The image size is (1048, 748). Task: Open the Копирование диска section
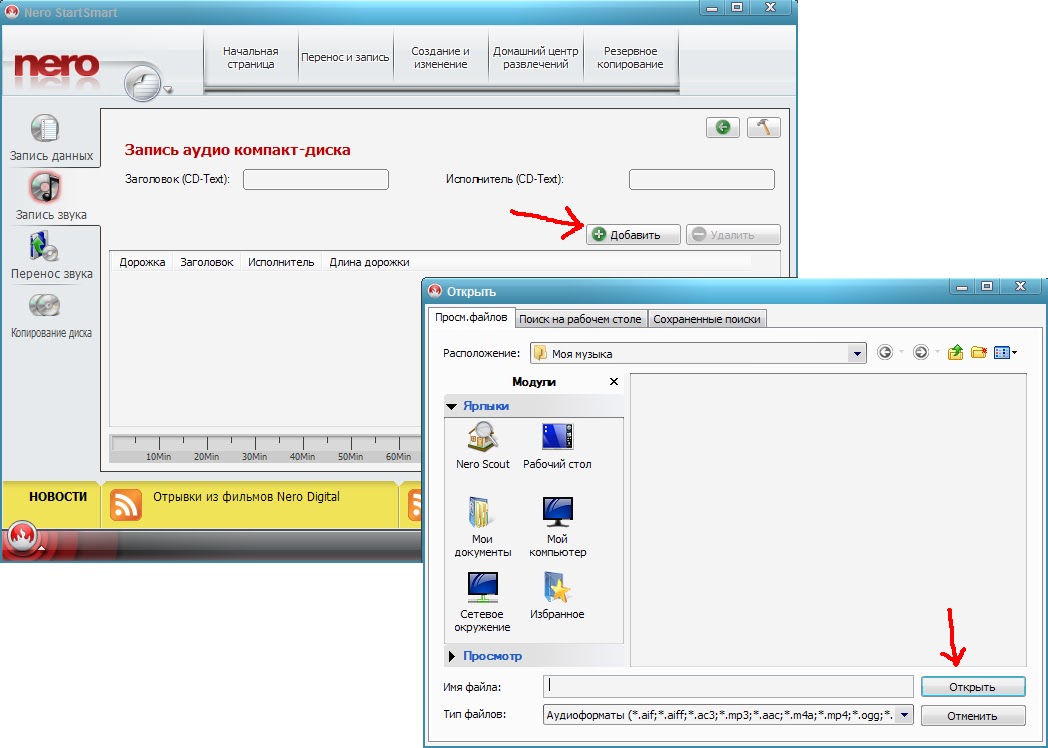click(x=51, y=316)
